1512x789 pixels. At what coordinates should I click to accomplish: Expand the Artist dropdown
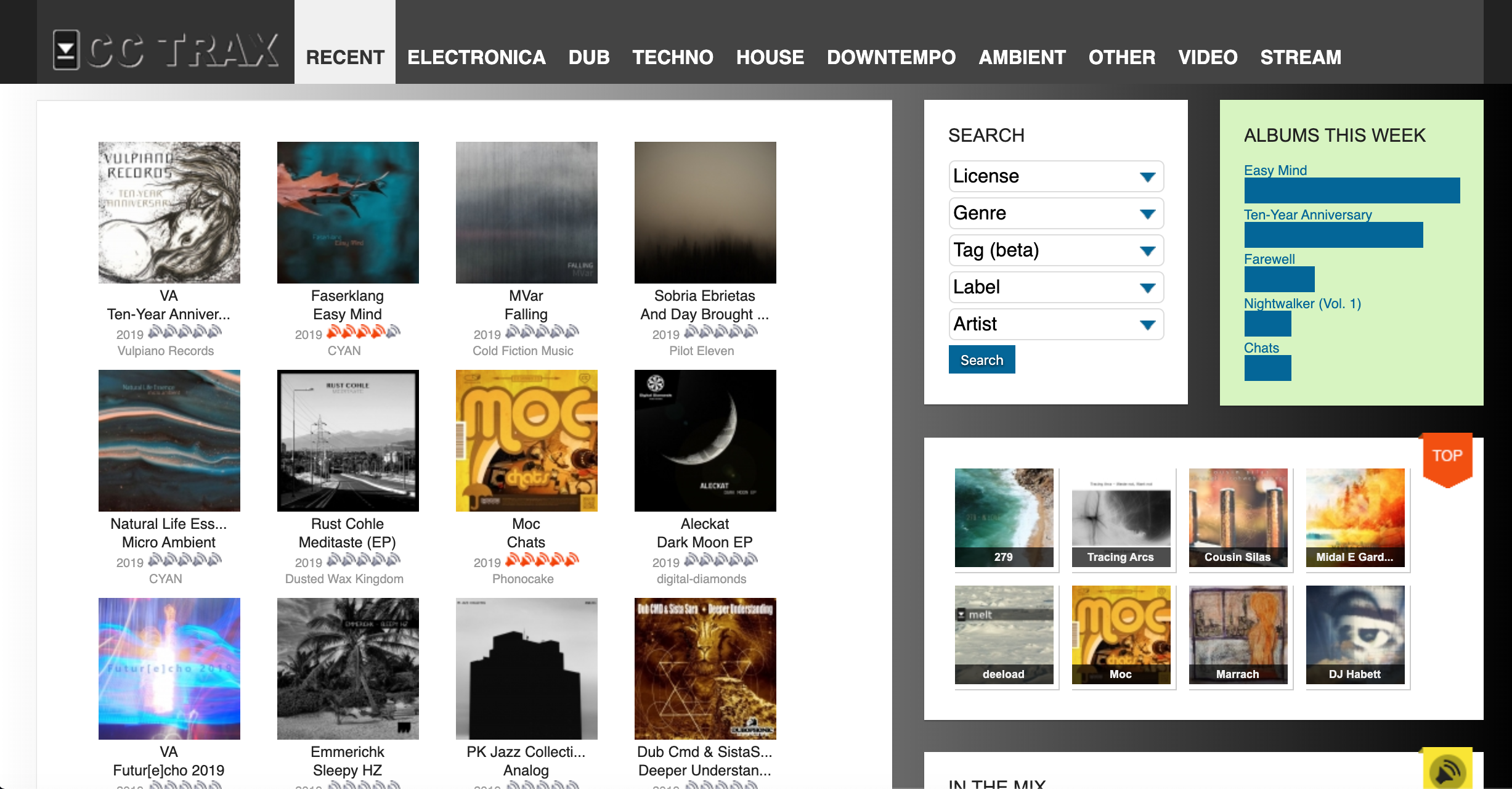pos(1055,324)
